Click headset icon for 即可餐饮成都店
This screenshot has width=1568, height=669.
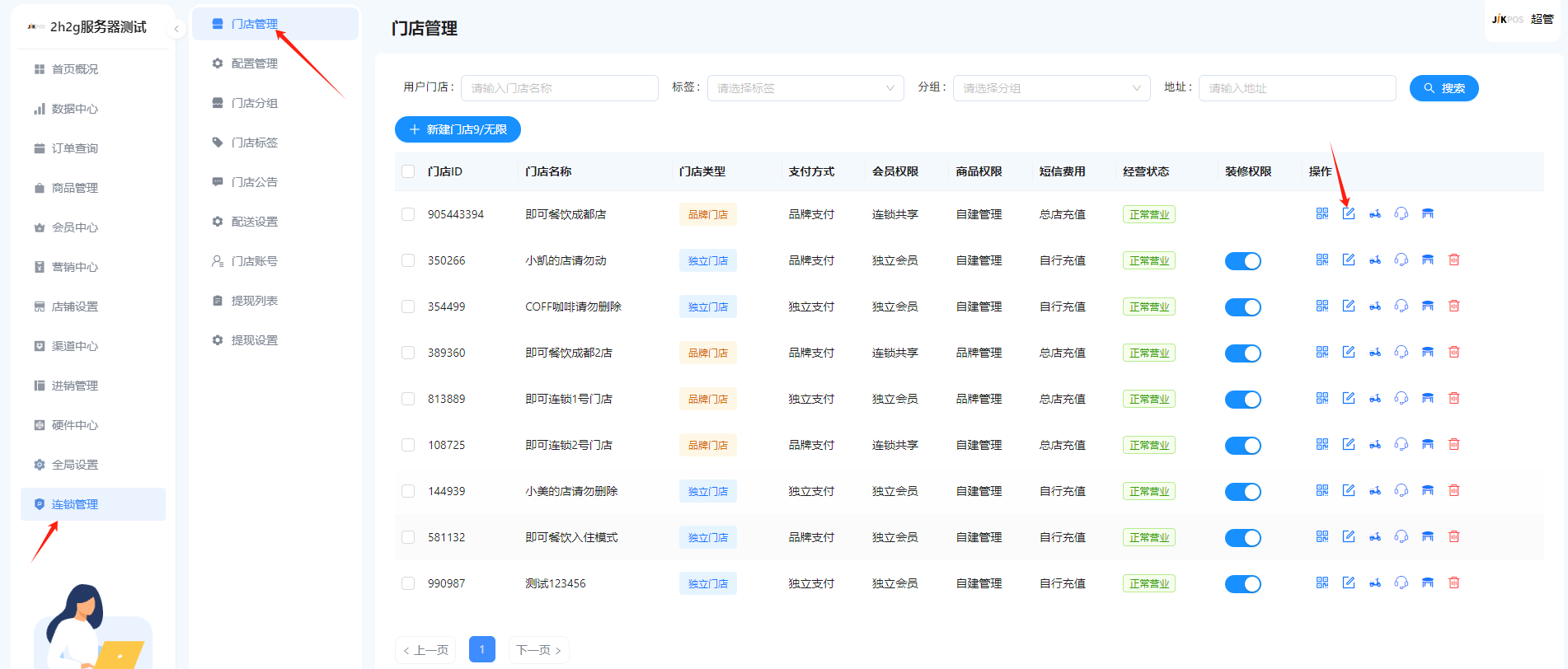coord(1401,213)
